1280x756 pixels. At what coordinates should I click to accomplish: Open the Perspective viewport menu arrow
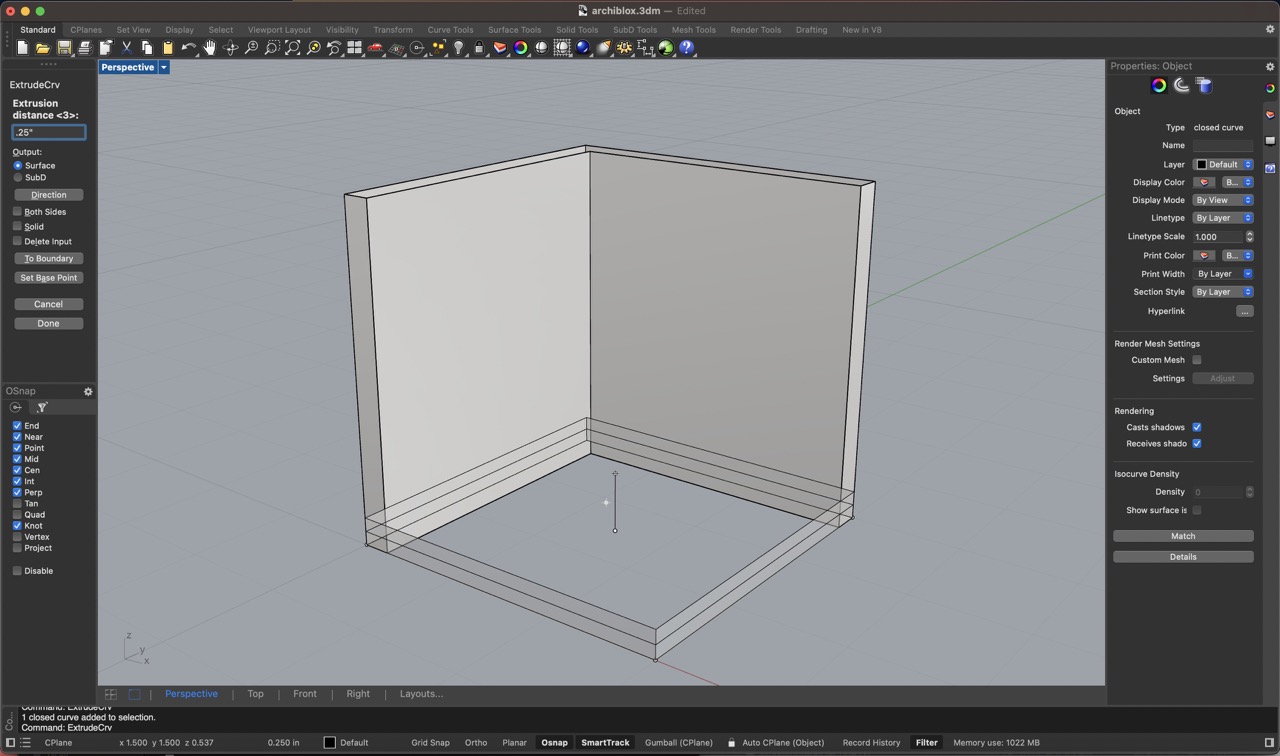coord(164,67)
